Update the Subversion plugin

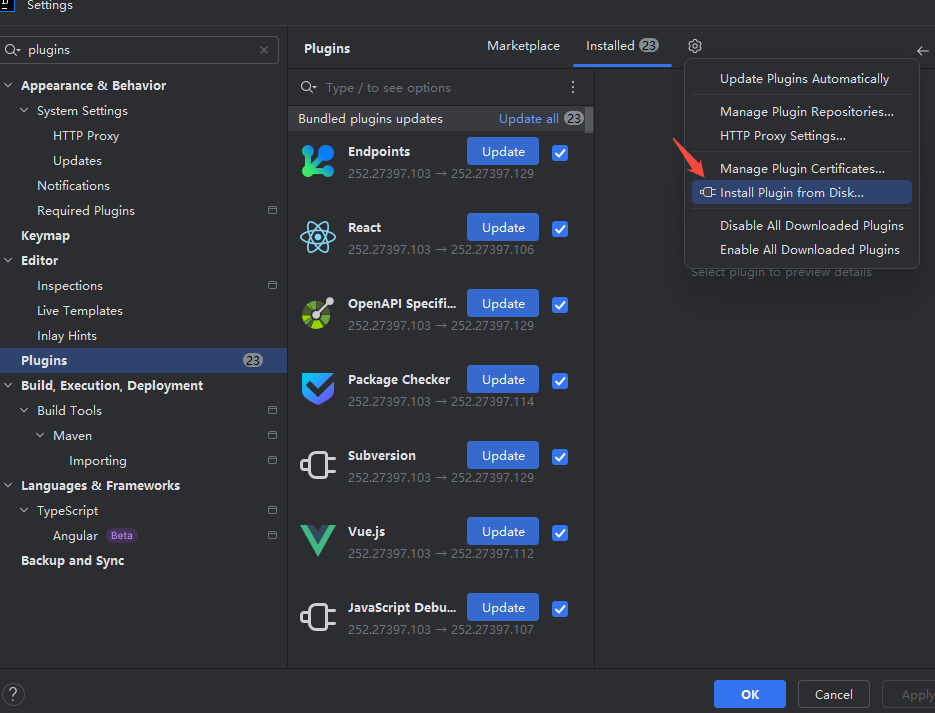click(x=503, y=455)
